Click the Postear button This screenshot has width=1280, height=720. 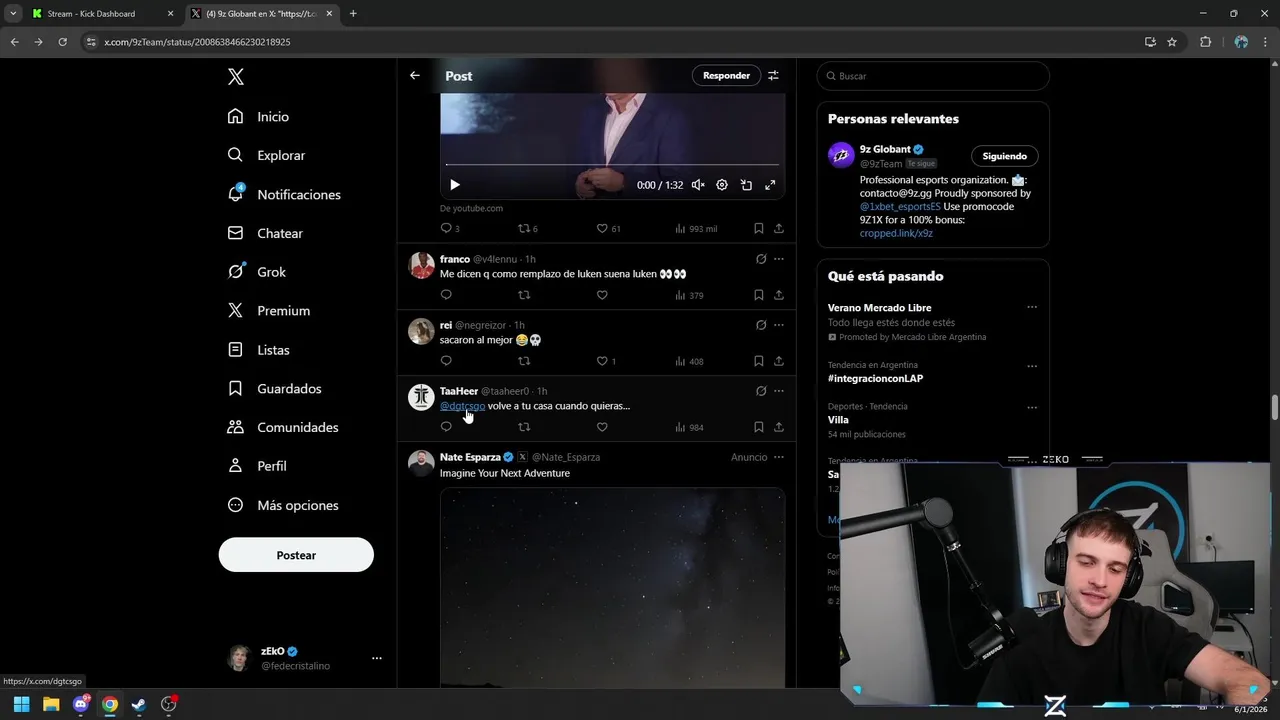pyautogui.click(x=296, y=555)
